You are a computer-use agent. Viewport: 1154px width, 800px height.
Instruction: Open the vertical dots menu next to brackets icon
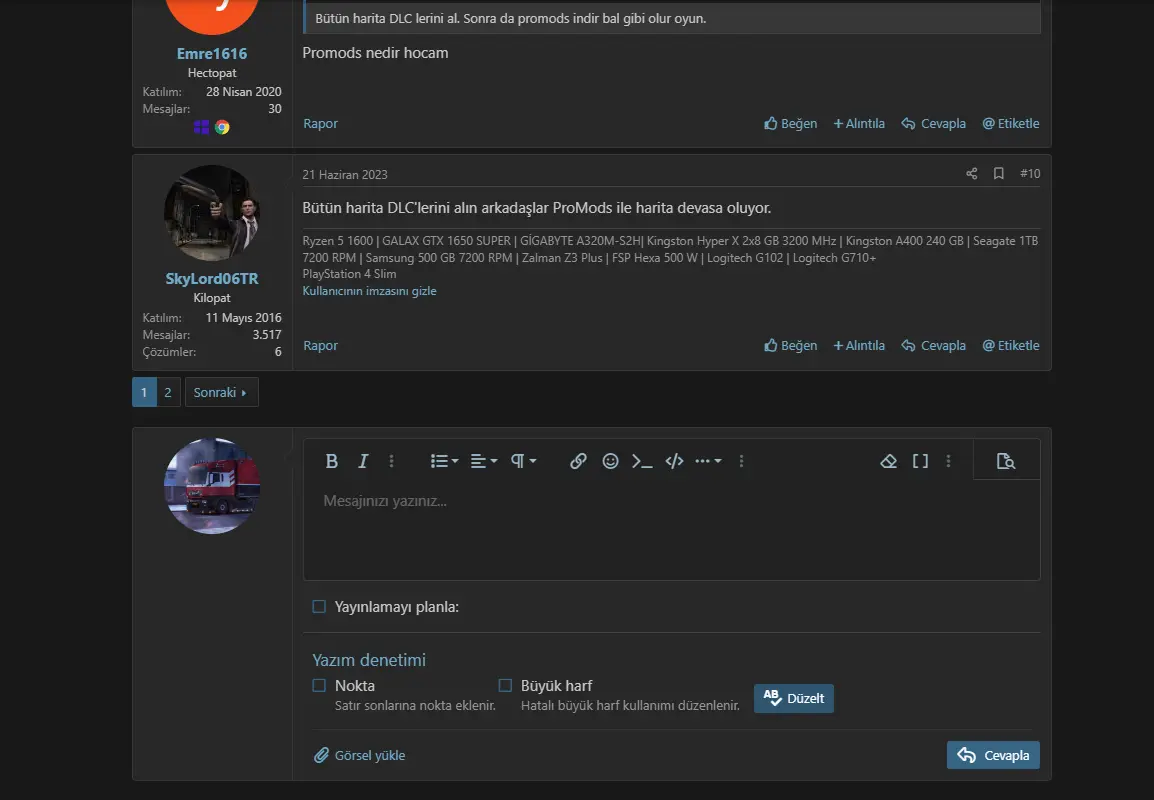948,461
